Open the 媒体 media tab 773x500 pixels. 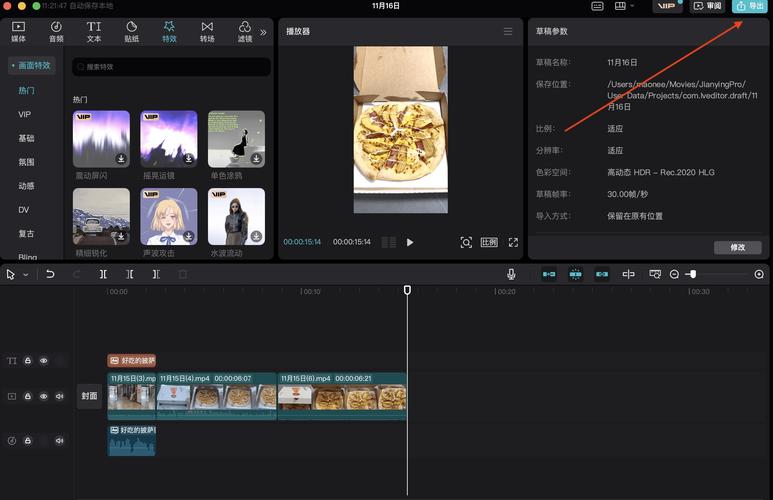pos(18,32)
